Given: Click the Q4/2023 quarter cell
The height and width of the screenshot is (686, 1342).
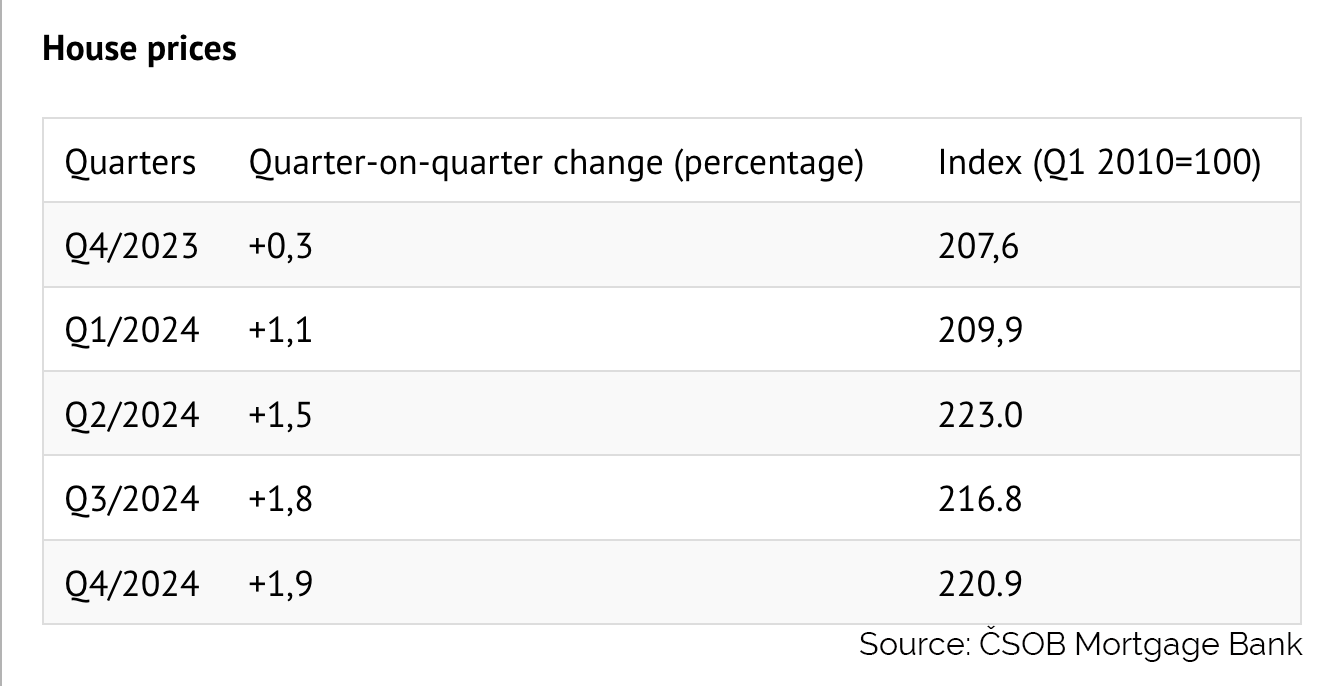Looking at the screenshot, I should click(132, 246).
